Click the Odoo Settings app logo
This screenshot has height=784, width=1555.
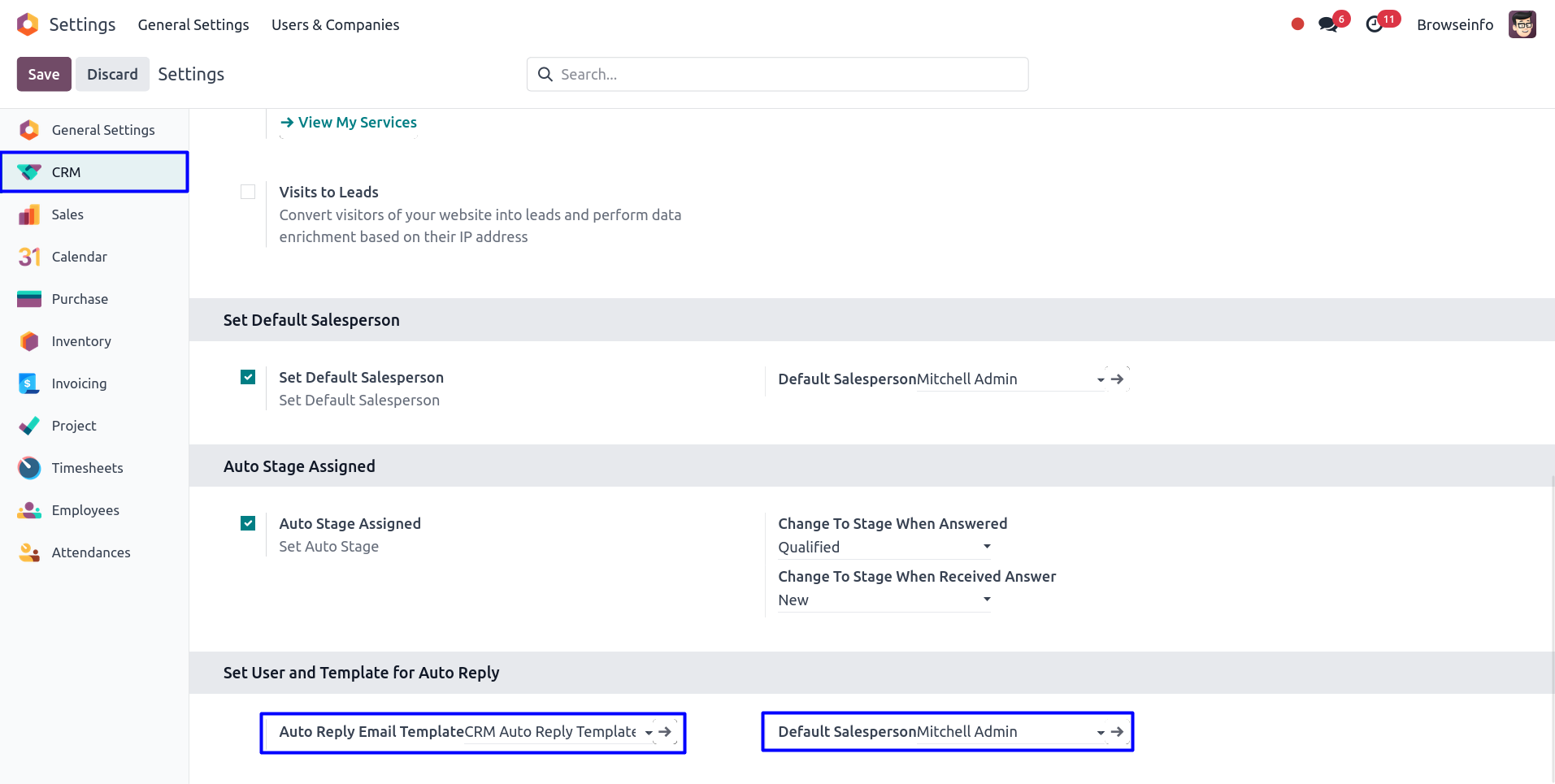click(x=28, y=24)
